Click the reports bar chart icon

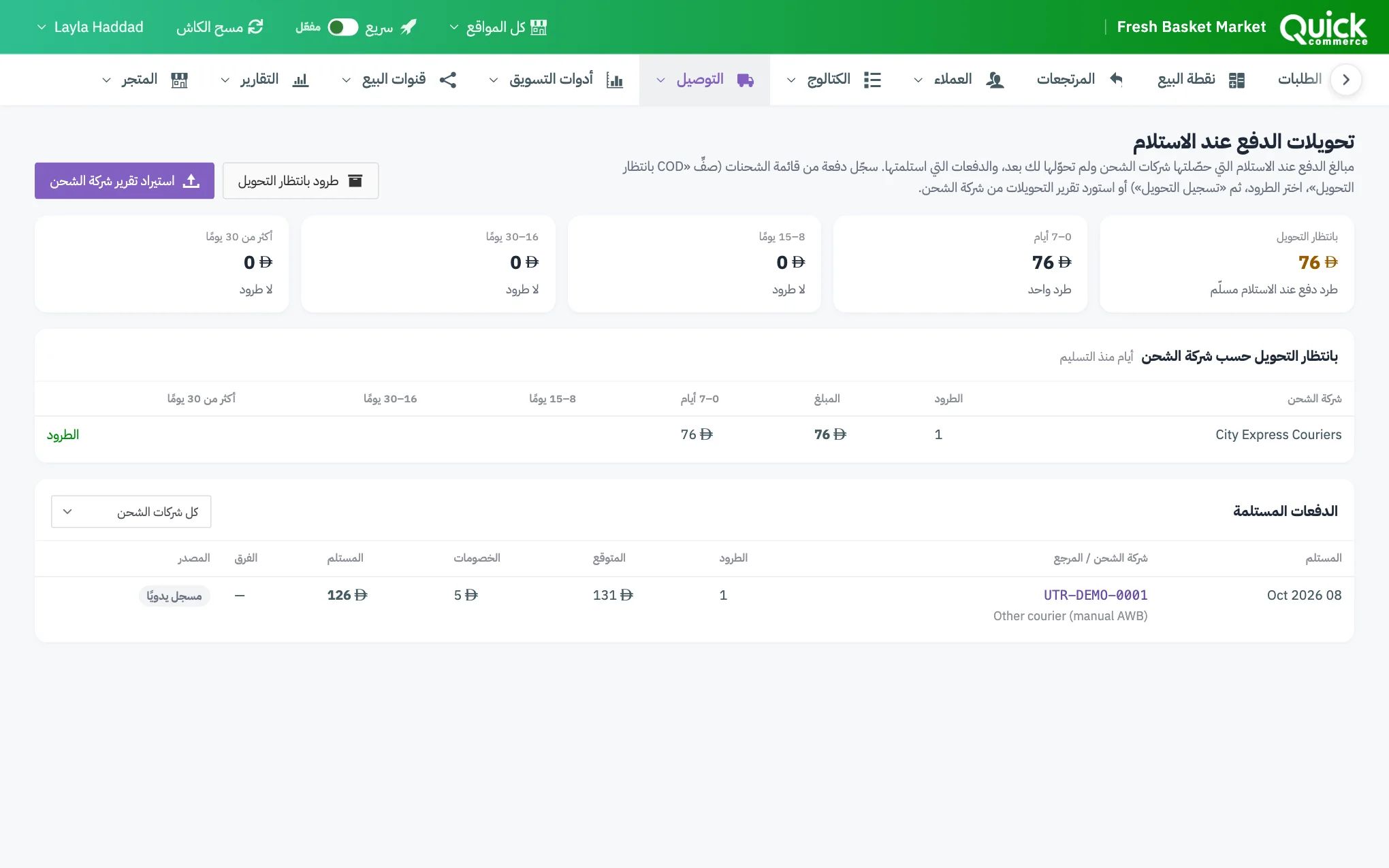coord(300,80)
